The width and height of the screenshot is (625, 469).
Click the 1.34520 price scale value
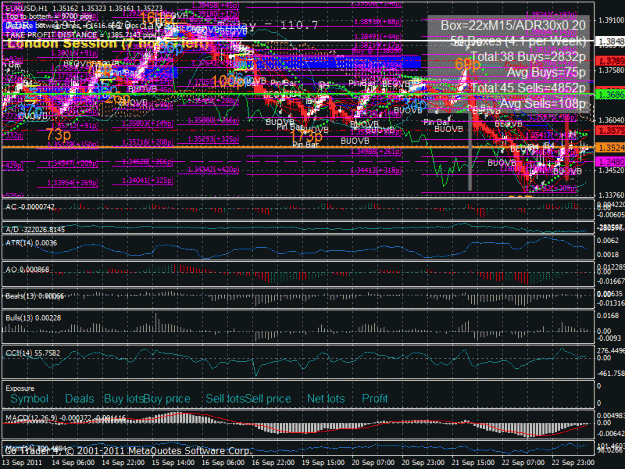pyautogui.click(x=611, y=170)
